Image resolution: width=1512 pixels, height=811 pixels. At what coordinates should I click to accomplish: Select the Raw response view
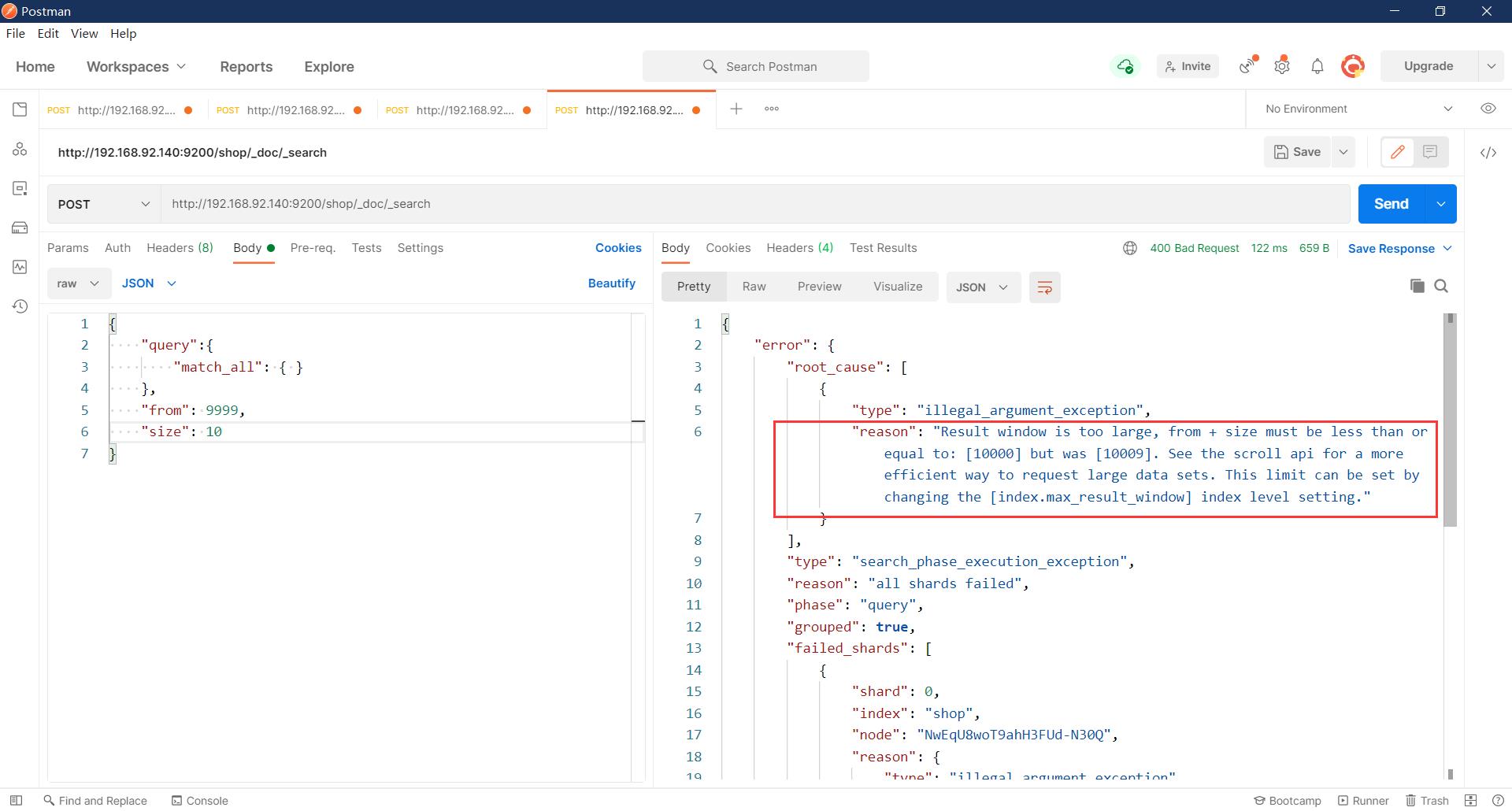754,287
